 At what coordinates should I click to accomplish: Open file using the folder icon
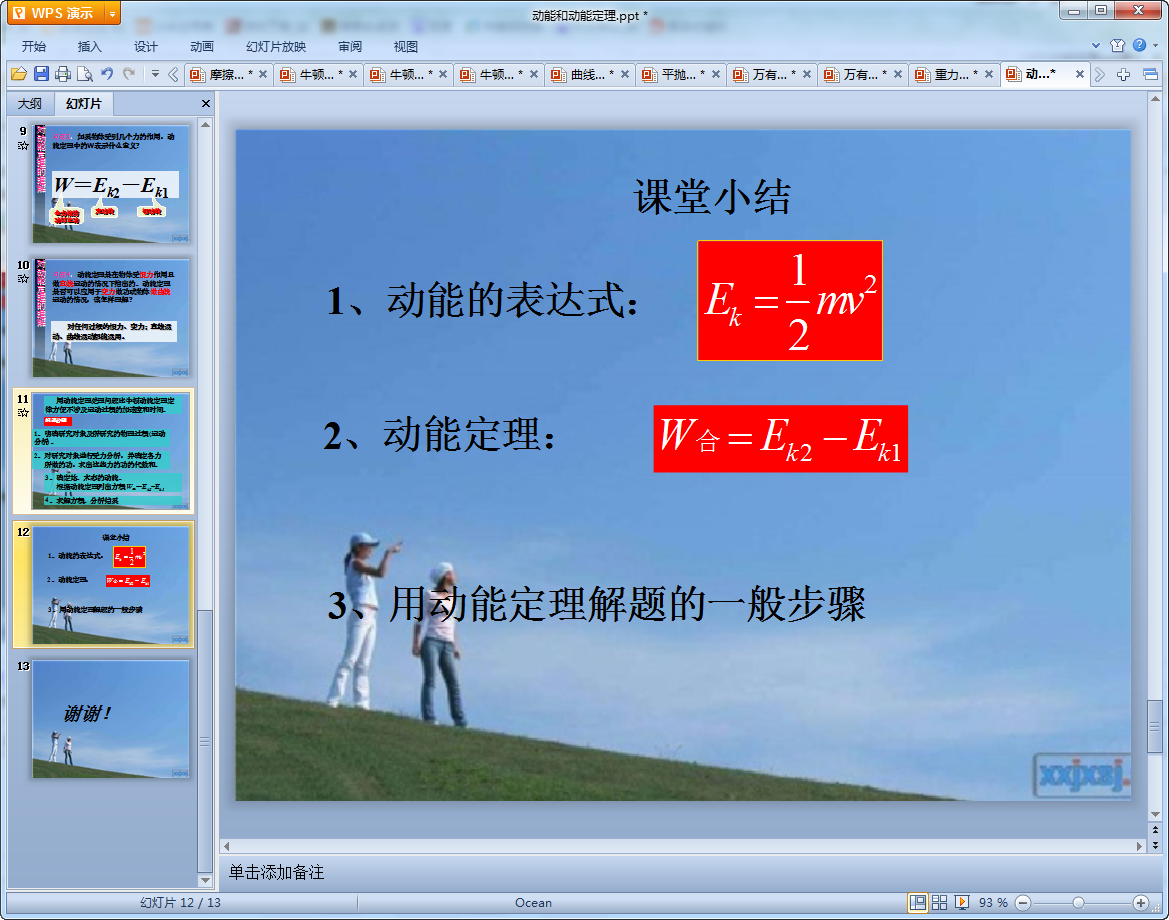[19, 74]
